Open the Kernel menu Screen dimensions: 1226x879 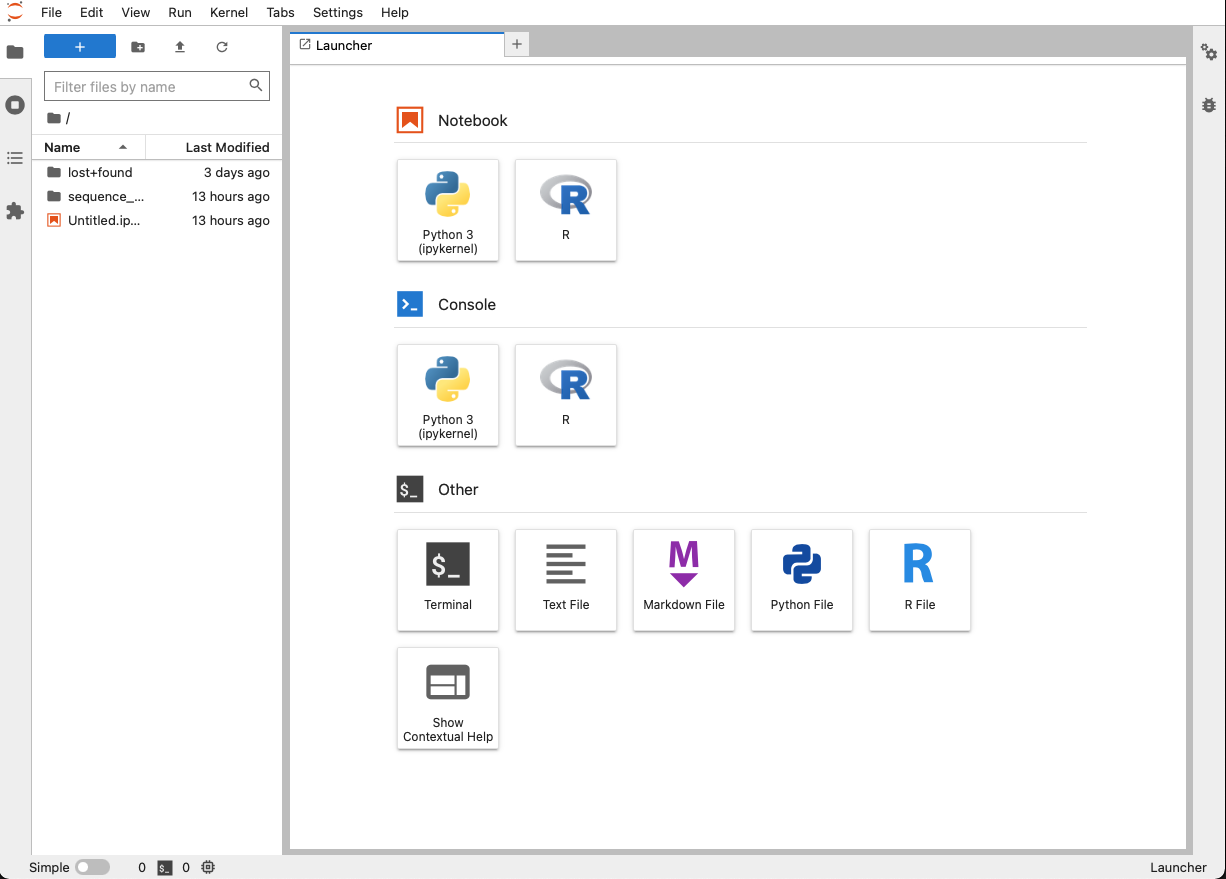[229, 12]
